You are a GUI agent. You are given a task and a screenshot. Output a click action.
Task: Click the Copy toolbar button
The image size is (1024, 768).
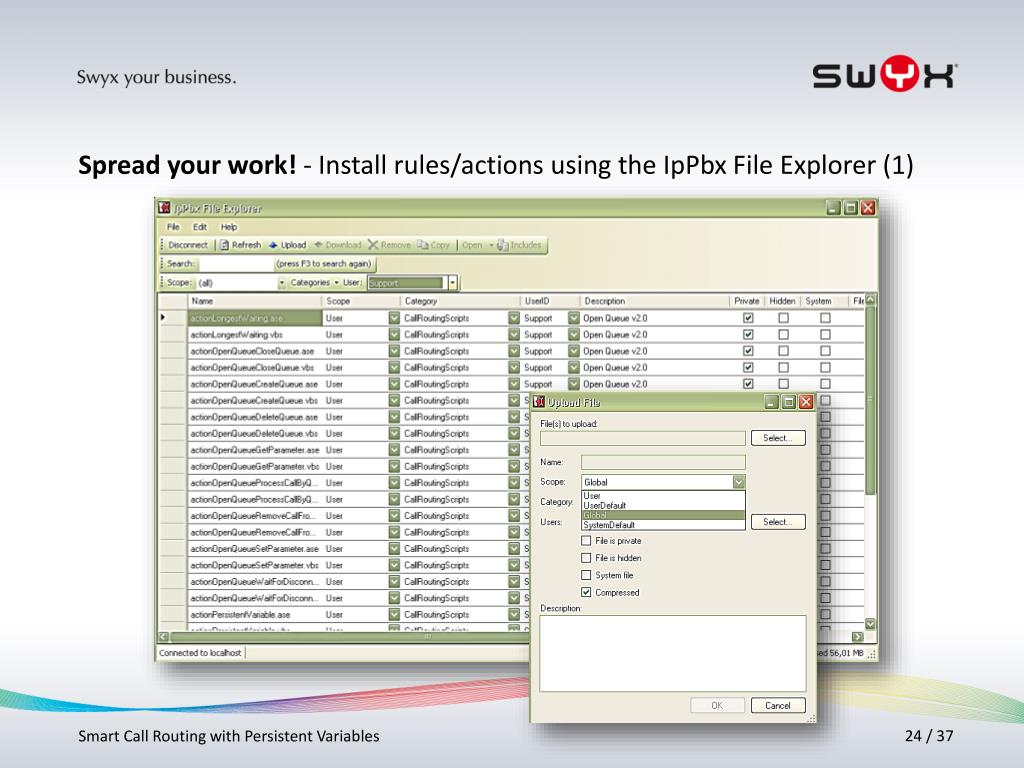(x=434, y=245)
